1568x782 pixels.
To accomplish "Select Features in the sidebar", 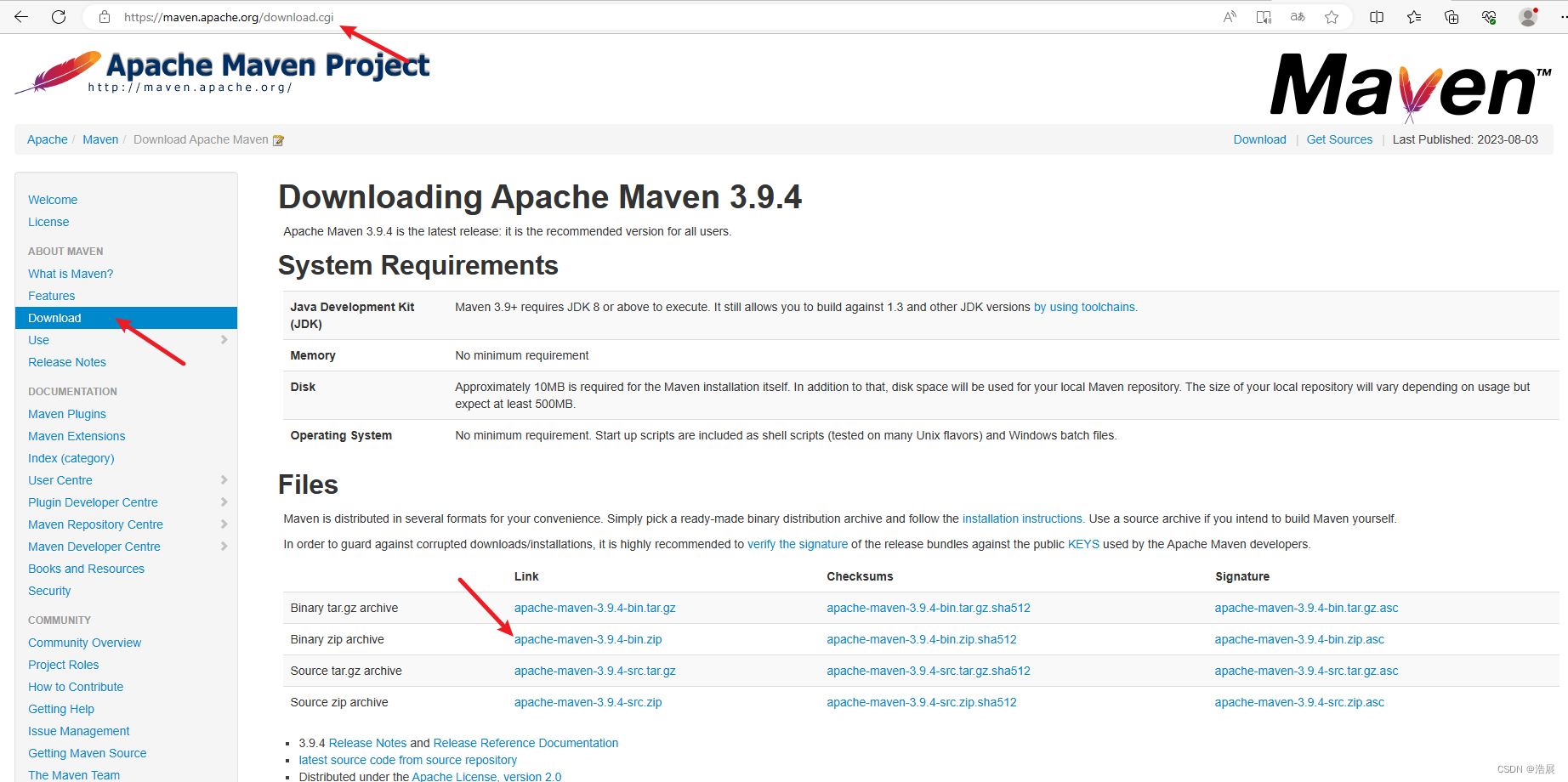I will click(51, 296).
